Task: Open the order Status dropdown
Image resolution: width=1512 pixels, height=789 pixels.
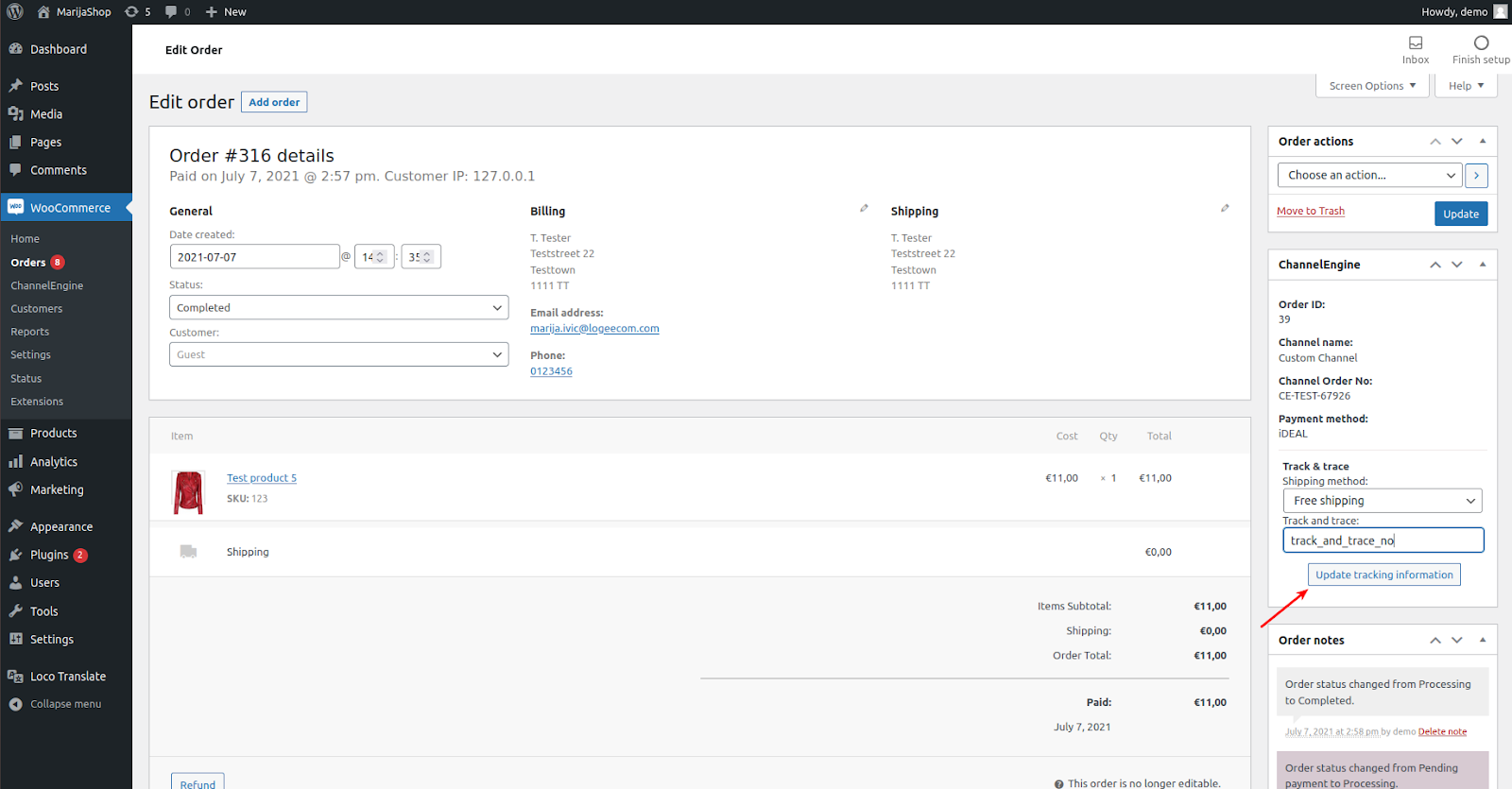Action: pos(338,308)
